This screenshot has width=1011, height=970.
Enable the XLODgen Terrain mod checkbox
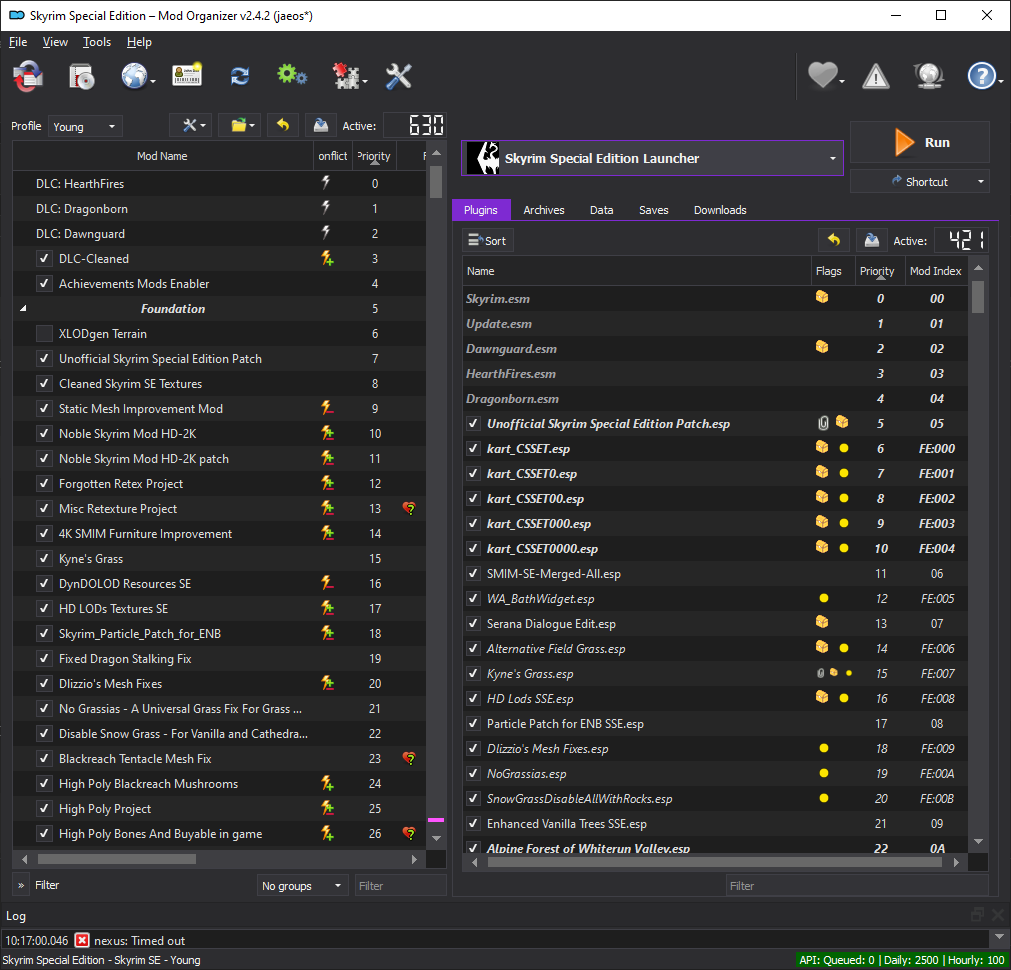44,333
